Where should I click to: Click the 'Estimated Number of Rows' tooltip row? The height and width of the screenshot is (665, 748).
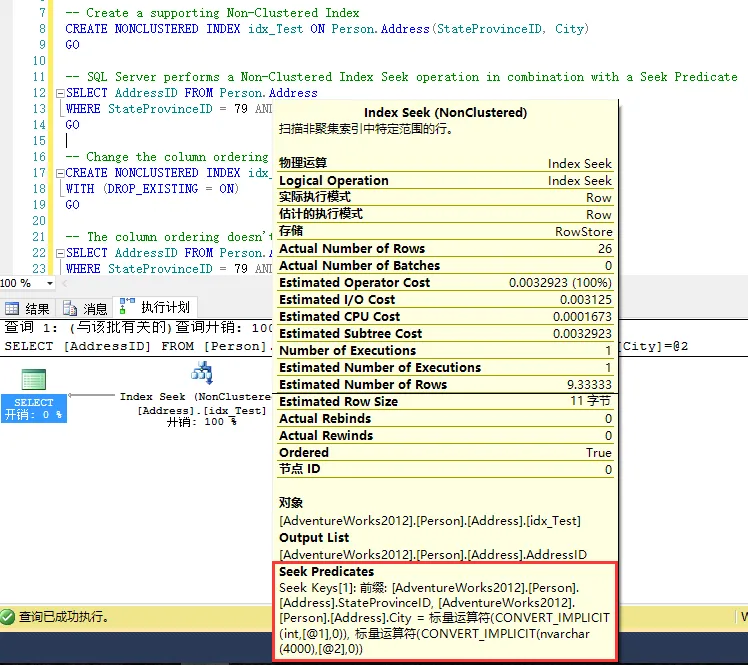(445, 384)
